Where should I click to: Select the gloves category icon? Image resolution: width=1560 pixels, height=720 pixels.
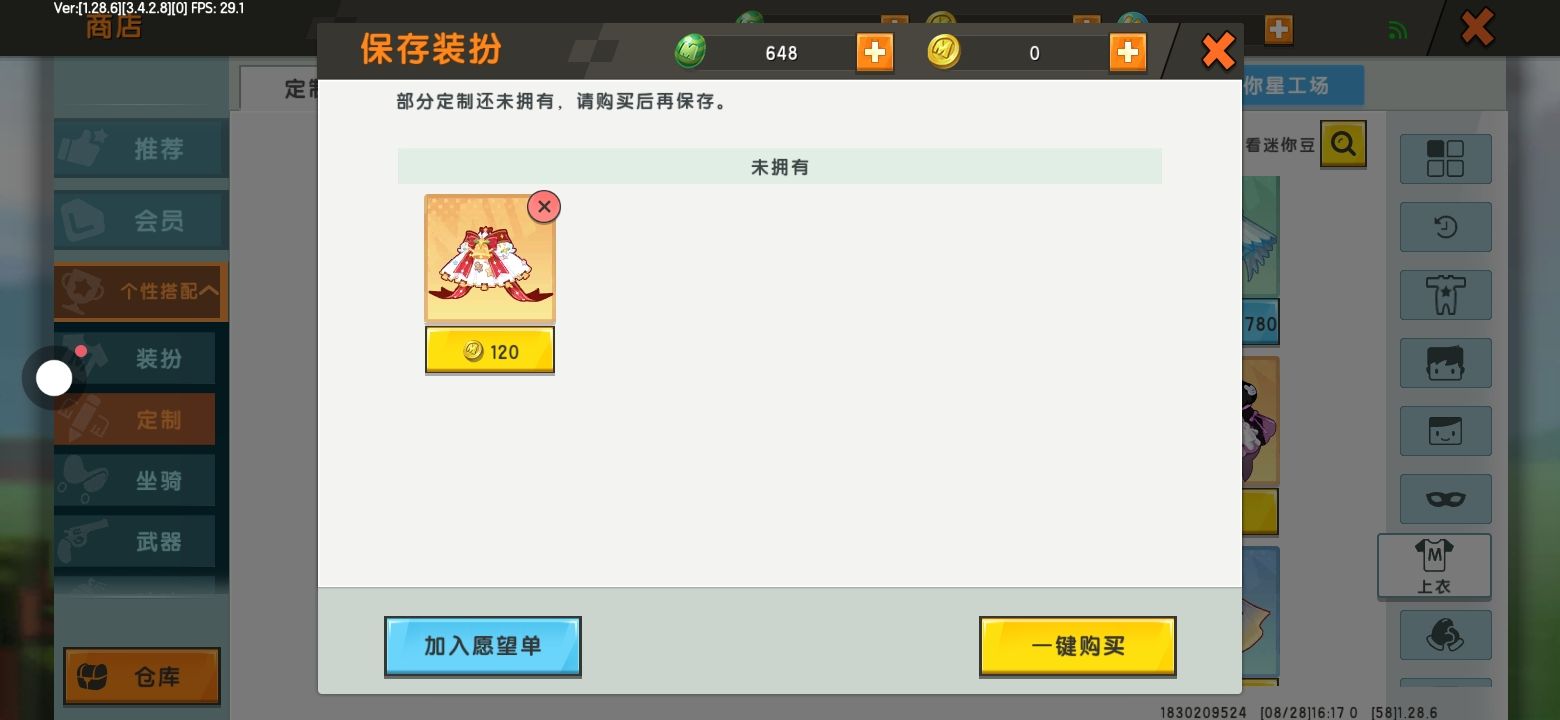[1445, 635]
